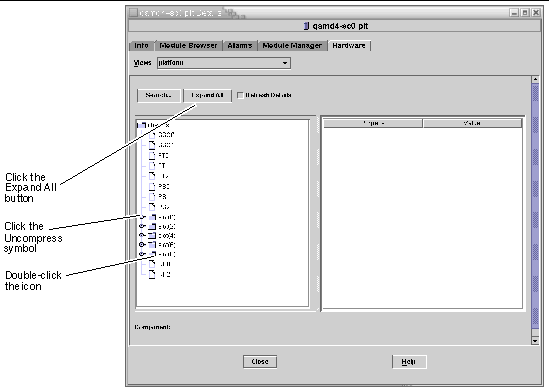549x392 pixels.
Task: Click the Search button
Action: pos(159,95)
